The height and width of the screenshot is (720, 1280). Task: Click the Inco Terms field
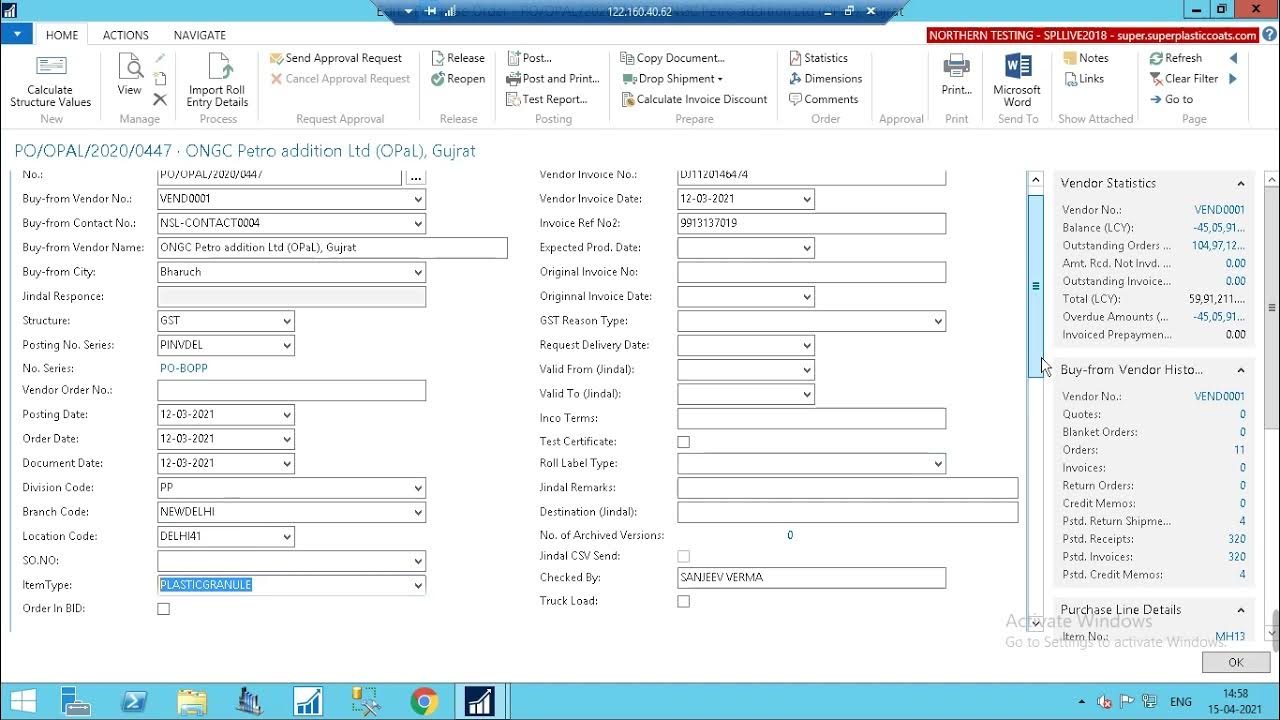tap(811, 418)
